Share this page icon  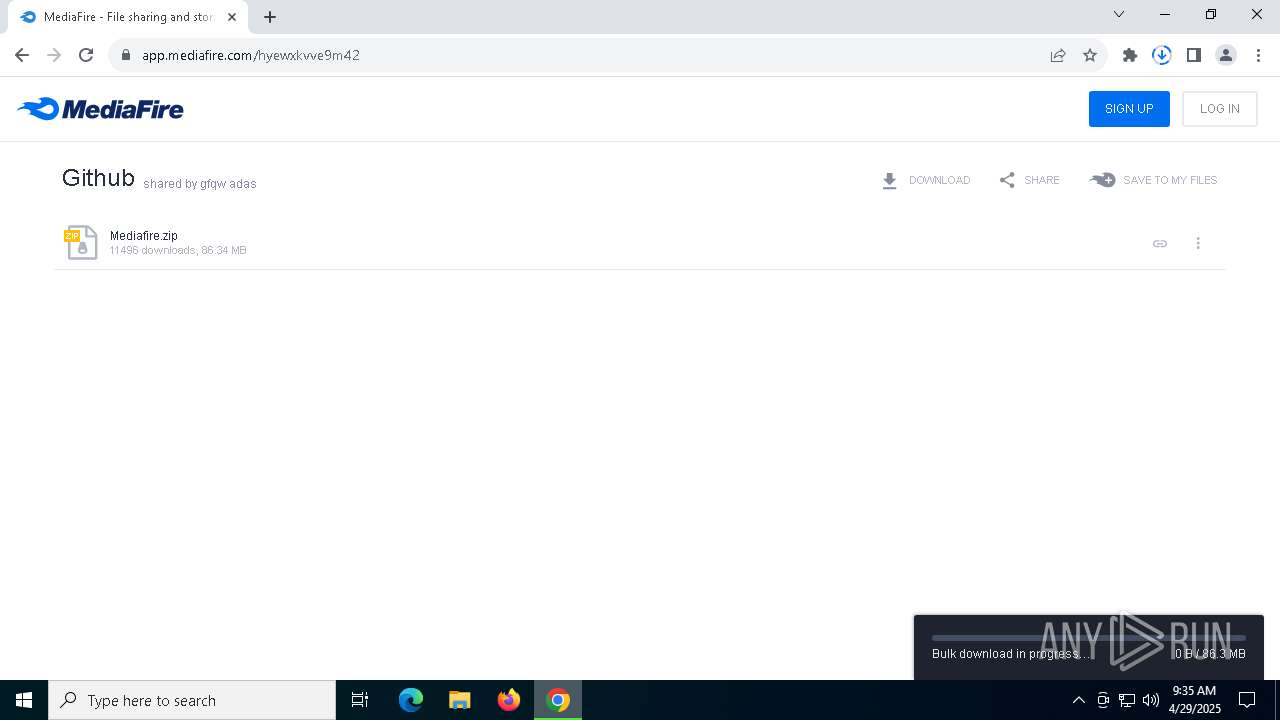1058,55
